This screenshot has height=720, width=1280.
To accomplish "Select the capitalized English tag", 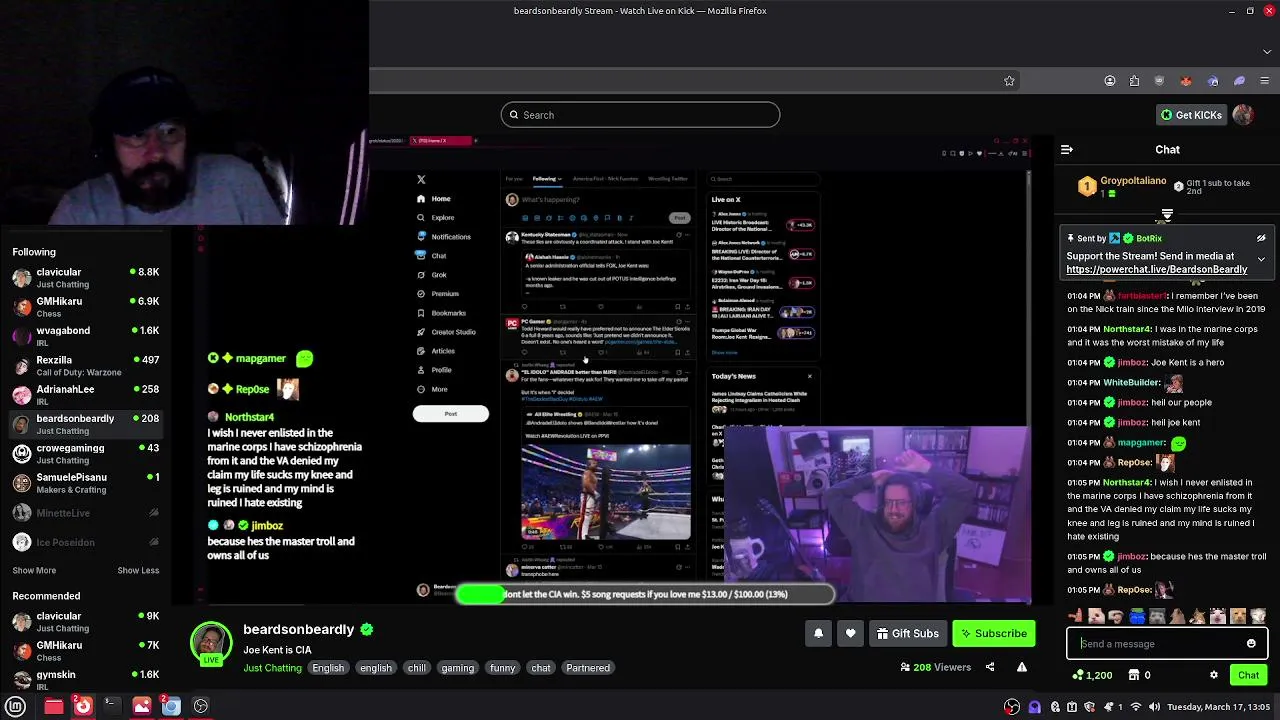I will (x=328, y=668).
